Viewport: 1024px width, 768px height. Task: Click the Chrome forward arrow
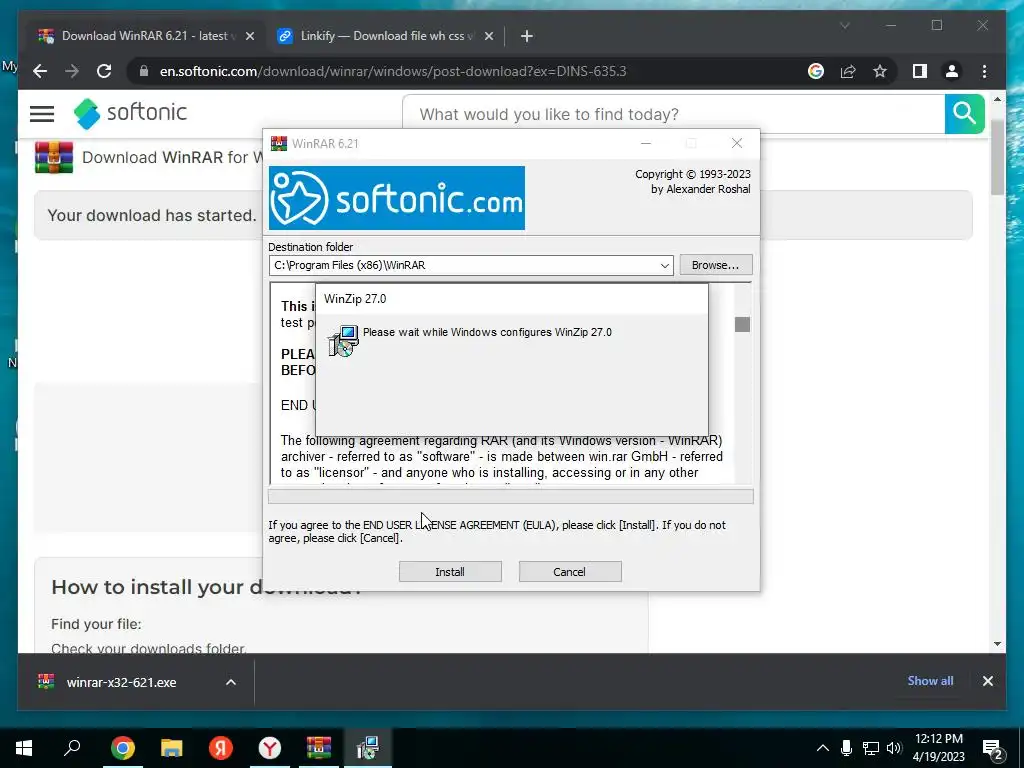click(x=72, y=71)
